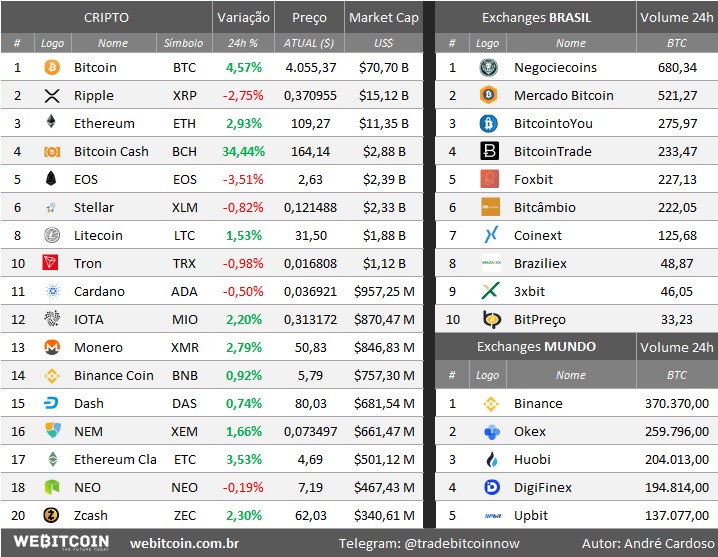Click the Foxbit name cell
Viewport: 718px width, 557px height.
pos(533,179)
